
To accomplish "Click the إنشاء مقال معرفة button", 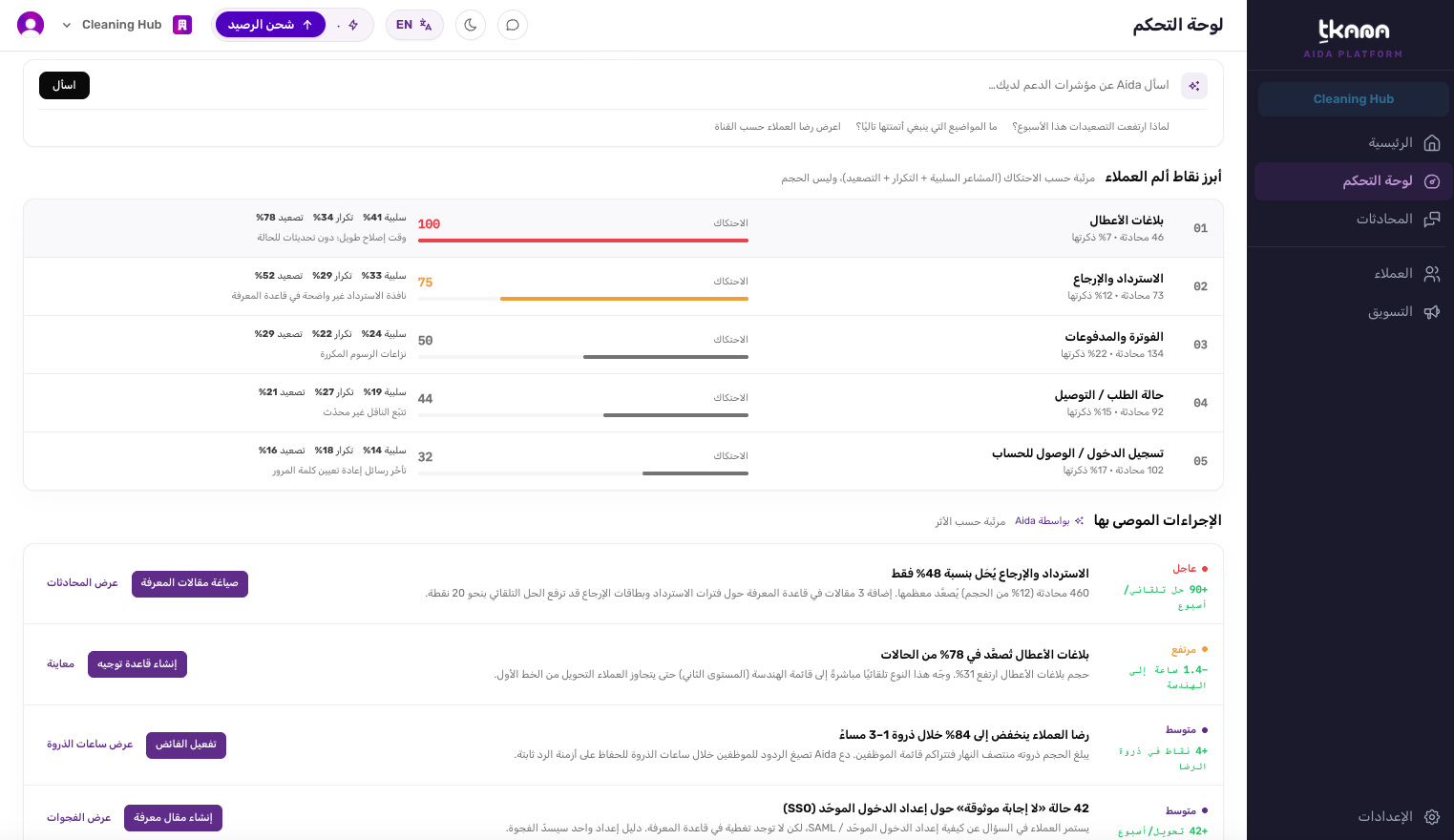I will click(173, 818).
